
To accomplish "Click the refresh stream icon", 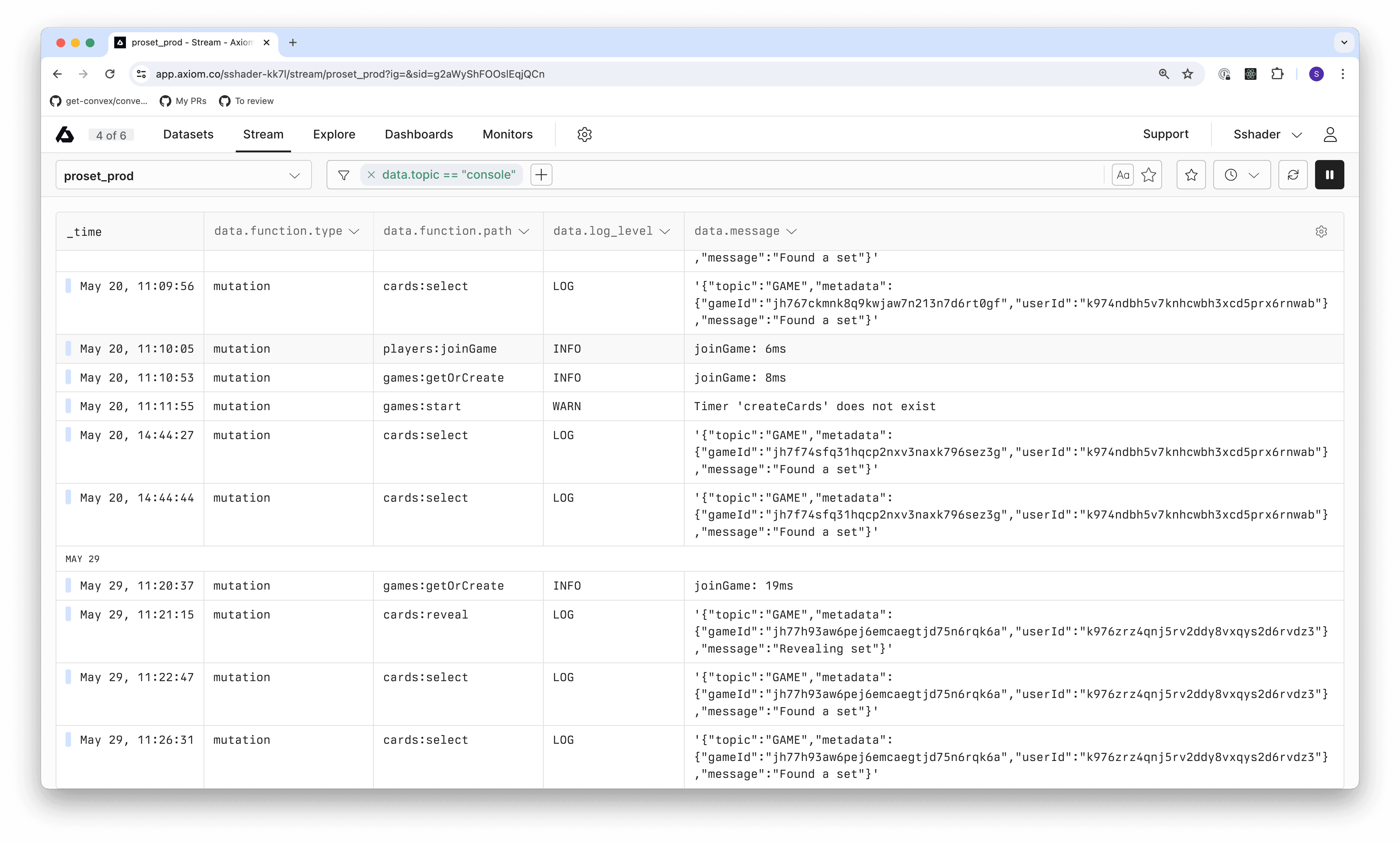I will [x=1293, y=175].
